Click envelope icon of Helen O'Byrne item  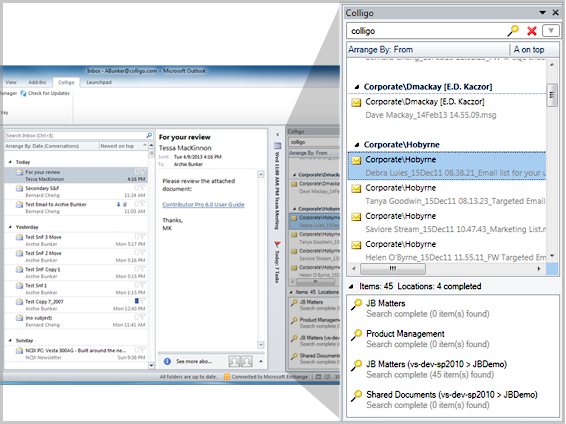[356, 245]
